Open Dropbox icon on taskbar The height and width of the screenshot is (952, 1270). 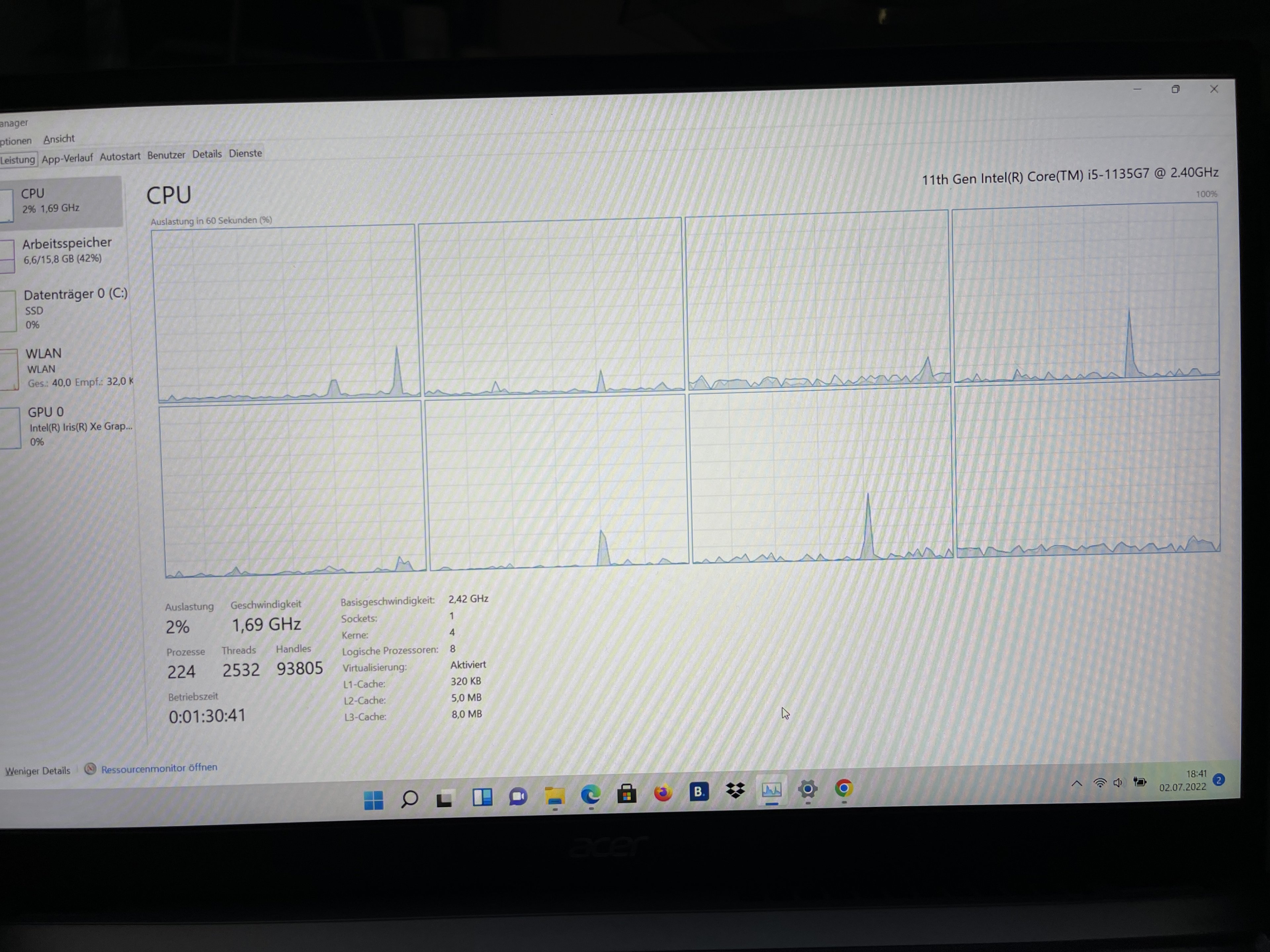[736, 791]
